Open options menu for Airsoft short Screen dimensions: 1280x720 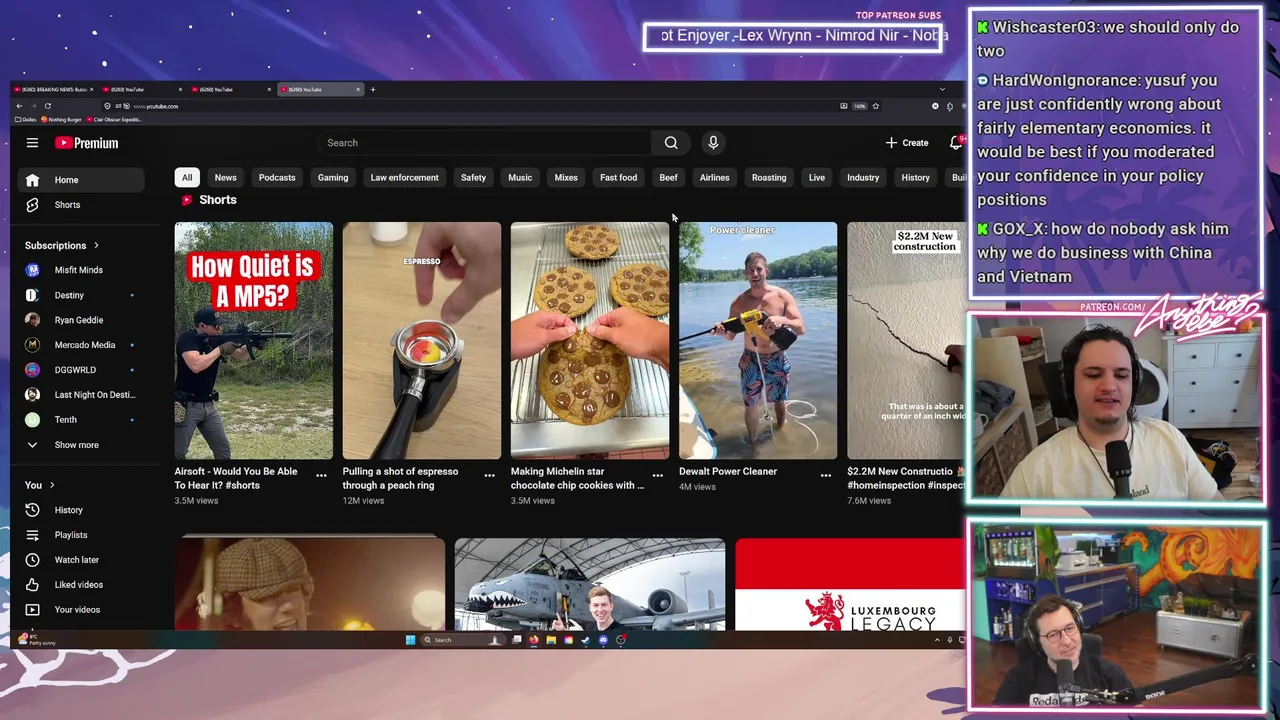(x=321, y=475)
